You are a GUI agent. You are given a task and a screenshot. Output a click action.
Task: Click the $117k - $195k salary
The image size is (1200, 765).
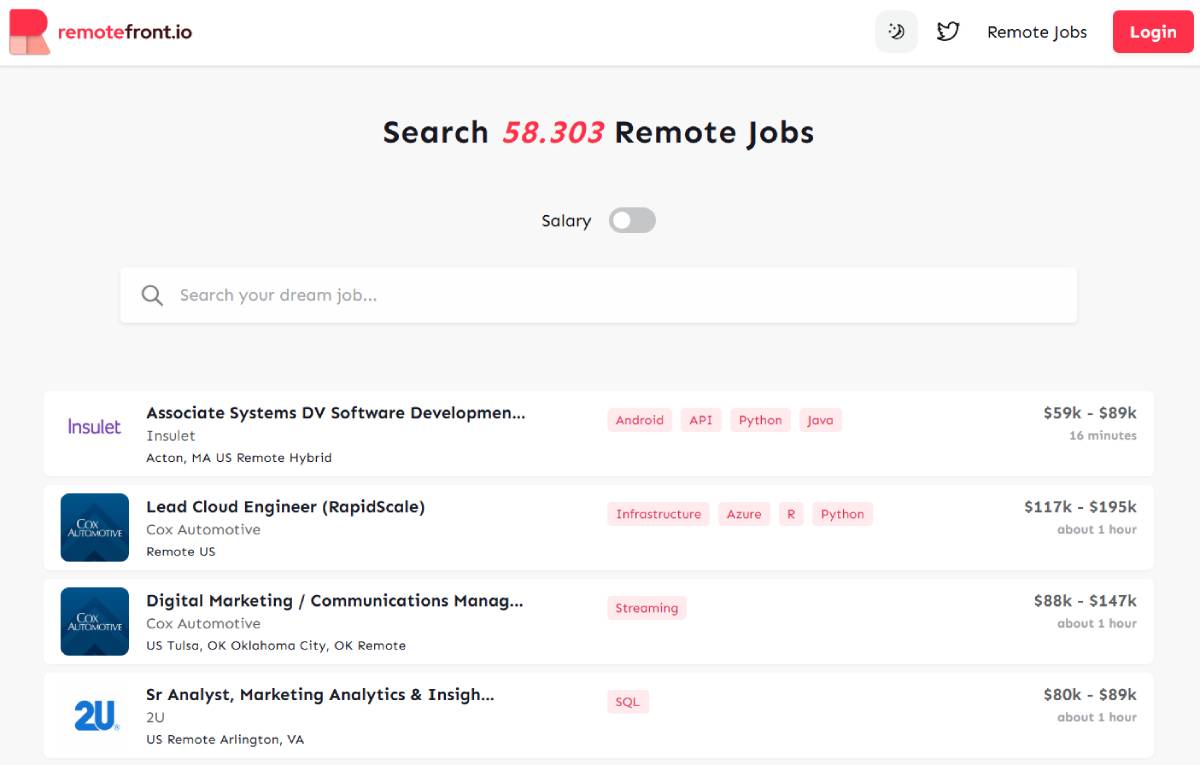1080,507
